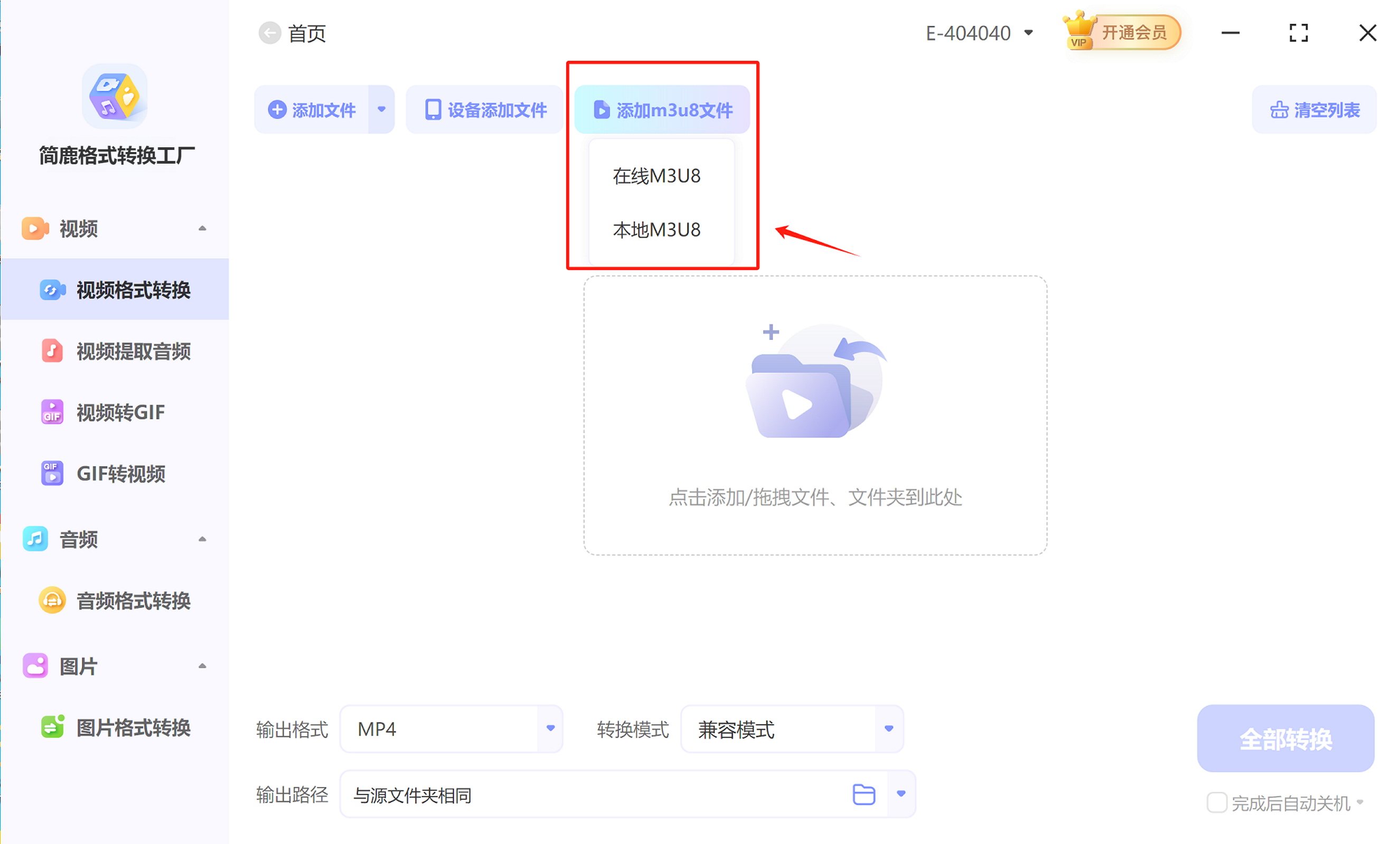The height and width of the screenshot is (844, 1400).
Task: Click the output path folder icon
Action: point(863,794)
